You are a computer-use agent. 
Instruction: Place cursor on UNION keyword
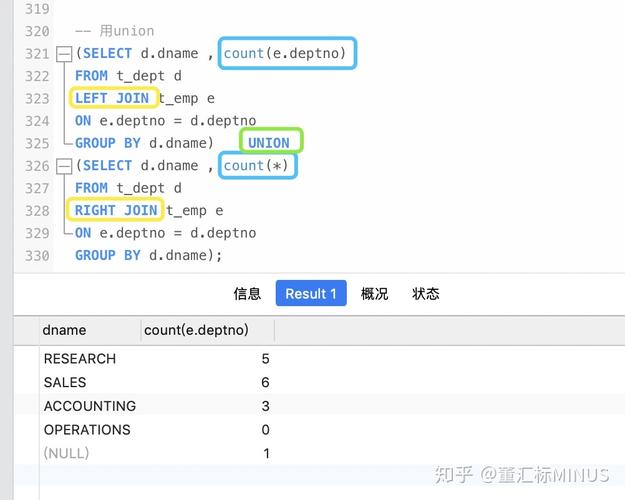click(x=269, y=143)
